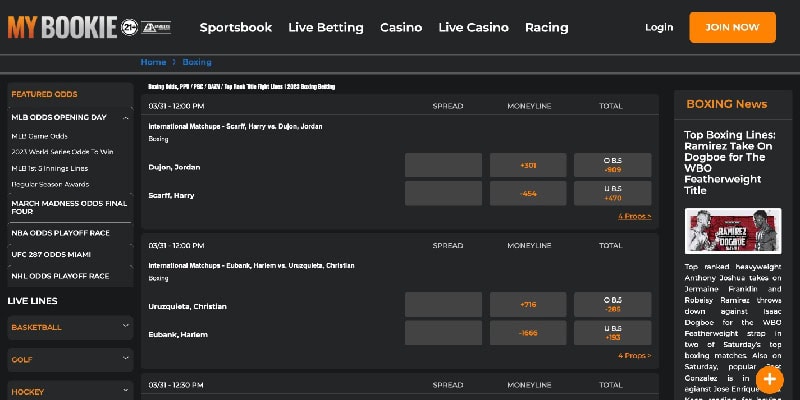Screen dimensions: 800x400
Task: Open the Ramirez Dogboe news thumbnail
Action: [x=733, y=231]
